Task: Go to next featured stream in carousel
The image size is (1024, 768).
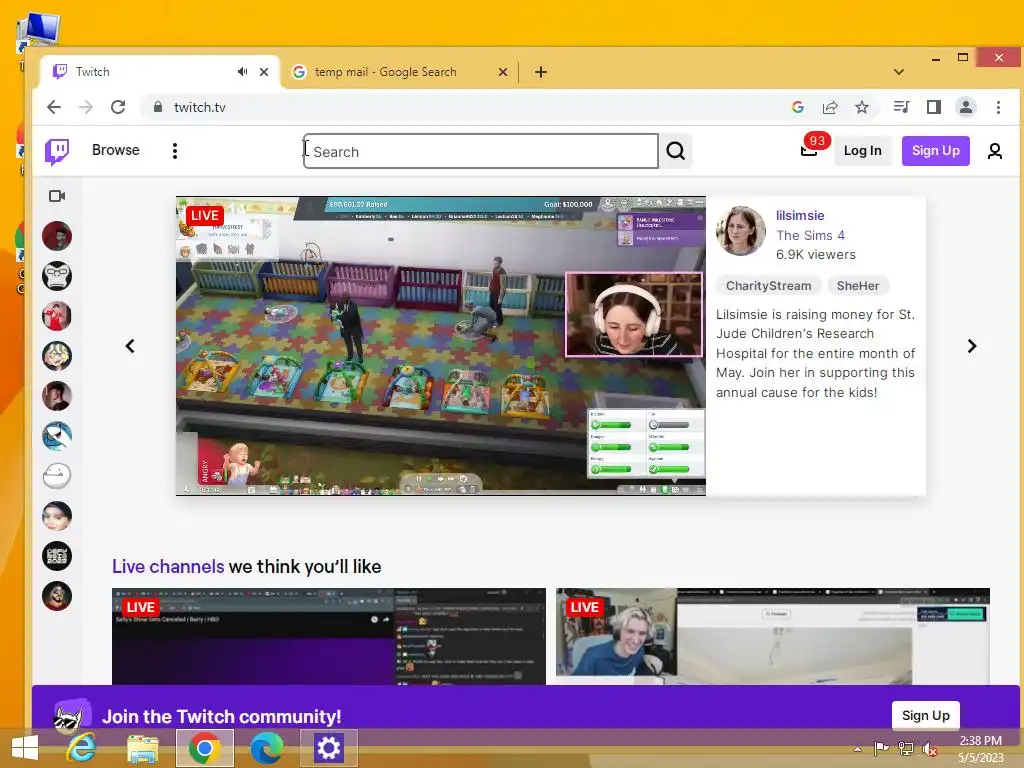Action: 972,346
